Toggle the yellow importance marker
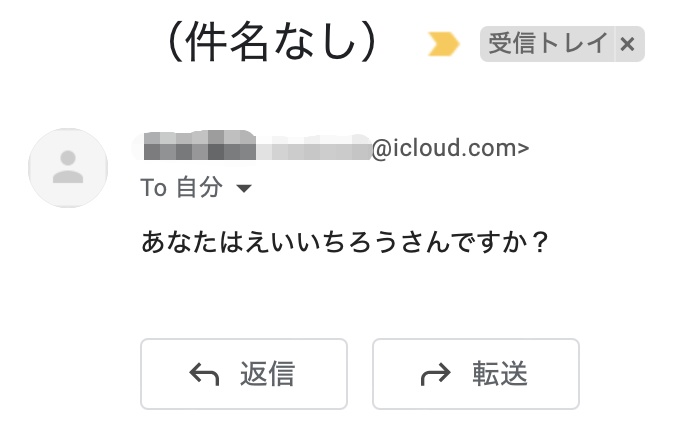Screen dimensions: 681x435 coord(443,44)
